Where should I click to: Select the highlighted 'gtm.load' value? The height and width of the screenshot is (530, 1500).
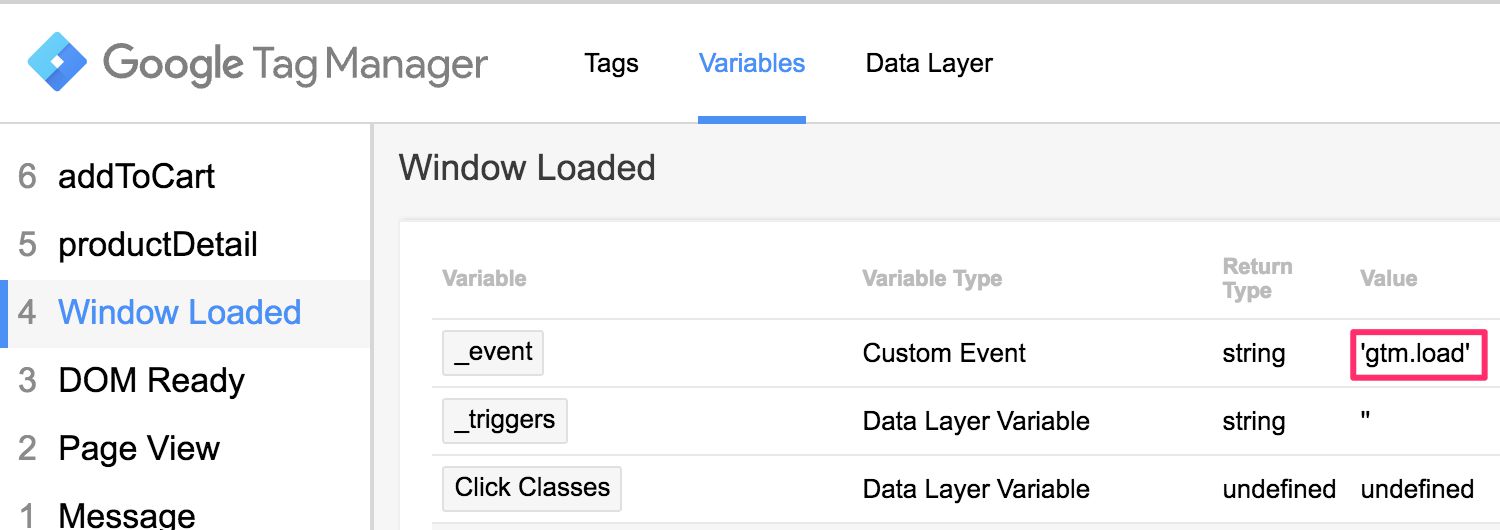pos(1419,353)
